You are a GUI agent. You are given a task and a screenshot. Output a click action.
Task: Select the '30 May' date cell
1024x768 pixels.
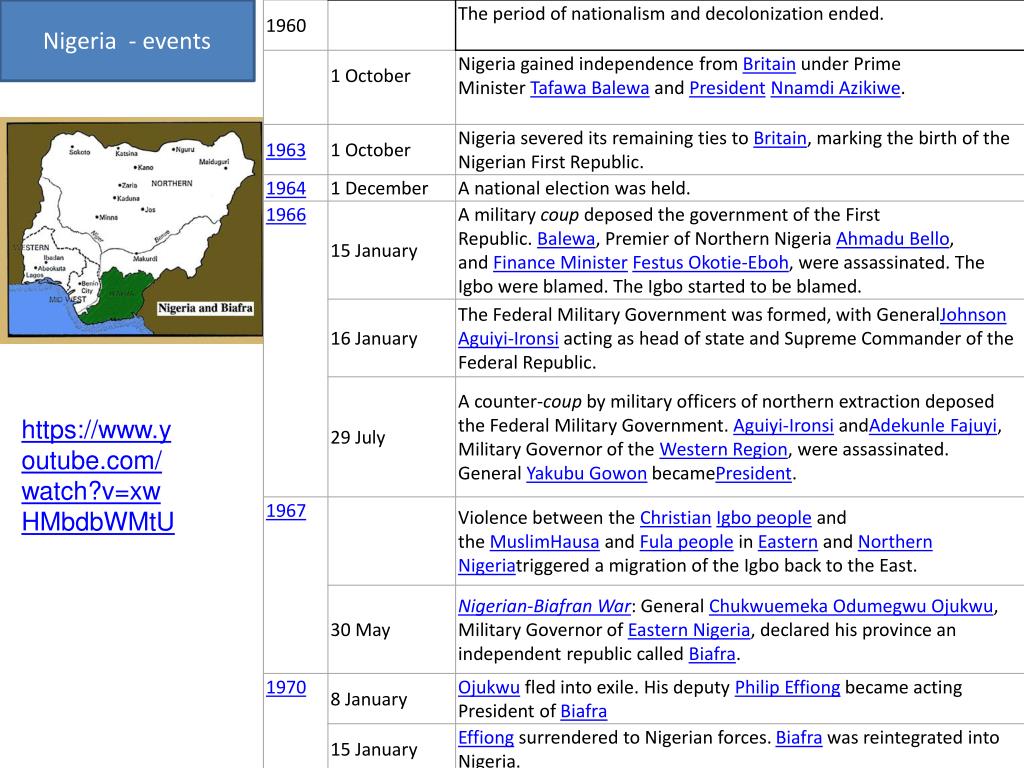pos(391,630)
